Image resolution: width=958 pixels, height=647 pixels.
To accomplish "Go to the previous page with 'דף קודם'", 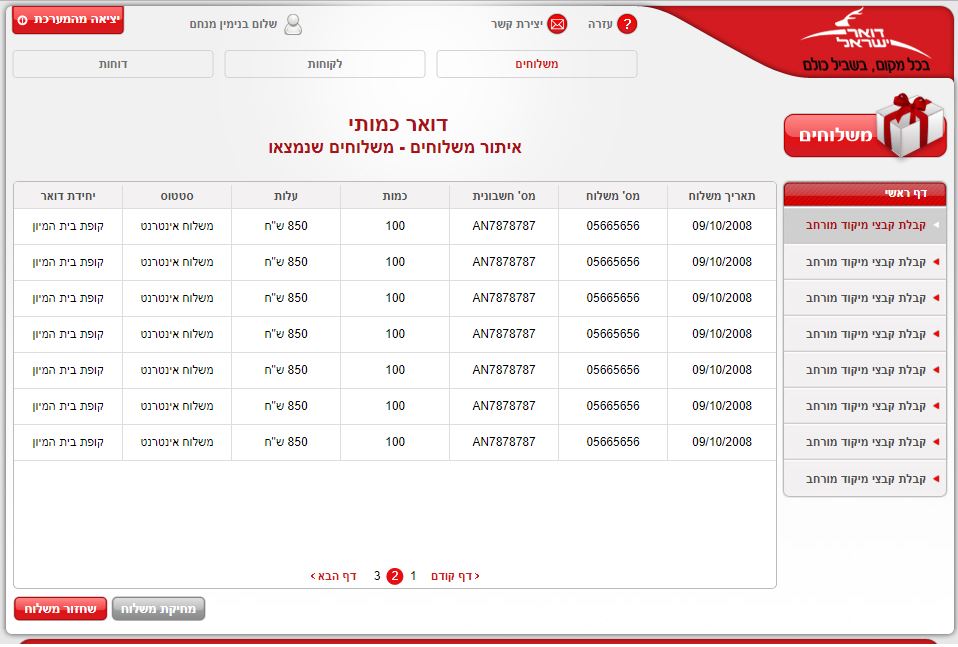I will pyautogui.click(x=455, y=576).
